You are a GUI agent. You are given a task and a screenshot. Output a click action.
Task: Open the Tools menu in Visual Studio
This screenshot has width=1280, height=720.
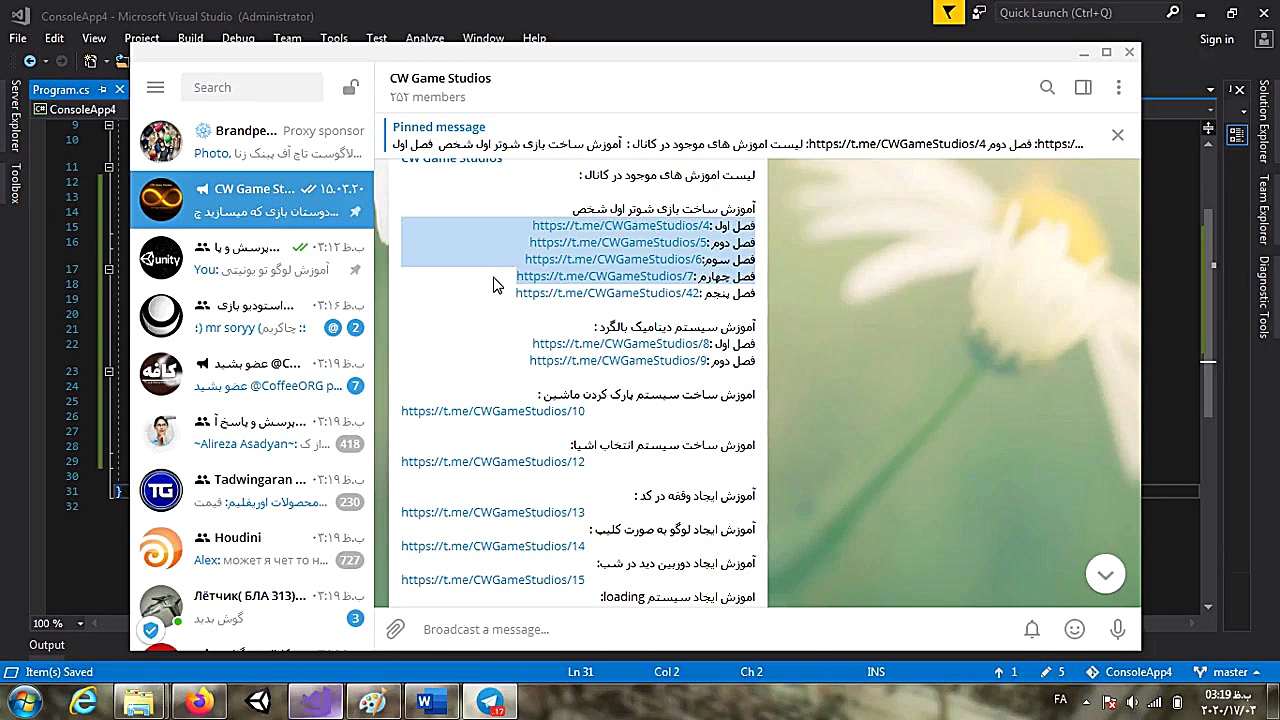[x=334, y=39]
